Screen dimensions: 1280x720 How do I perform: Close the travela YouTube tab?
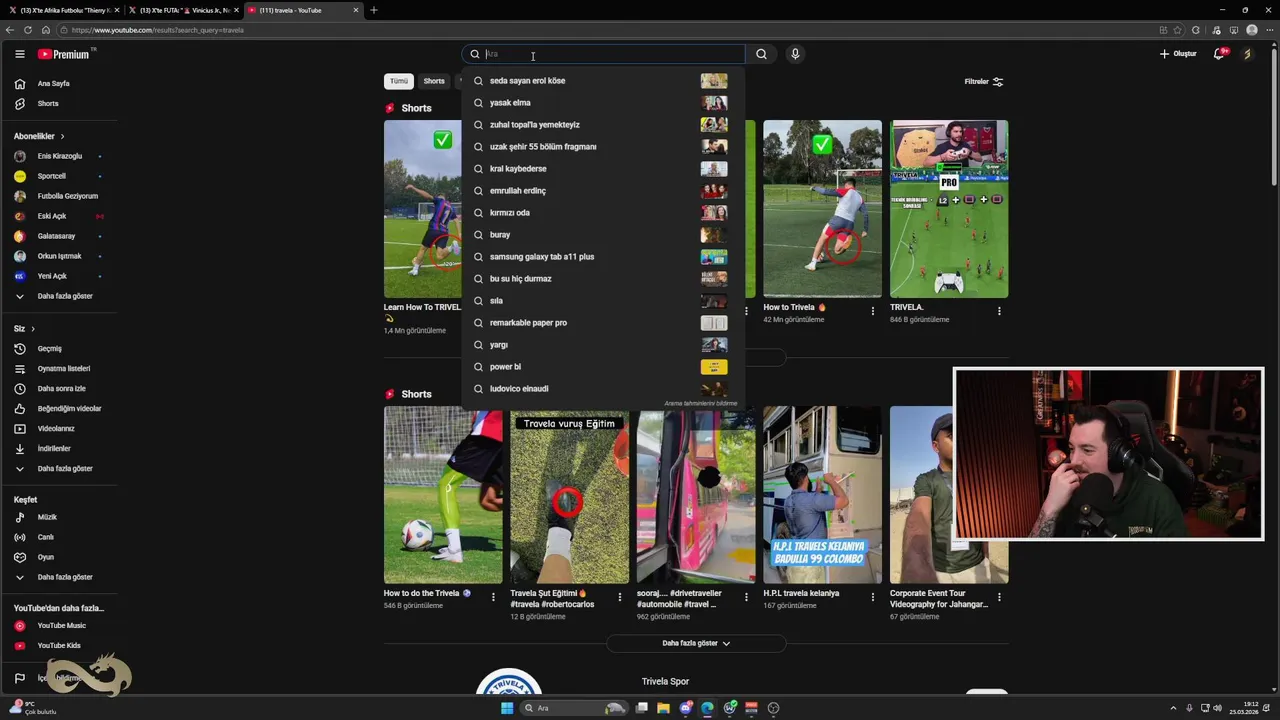click(x=355, y=10)
